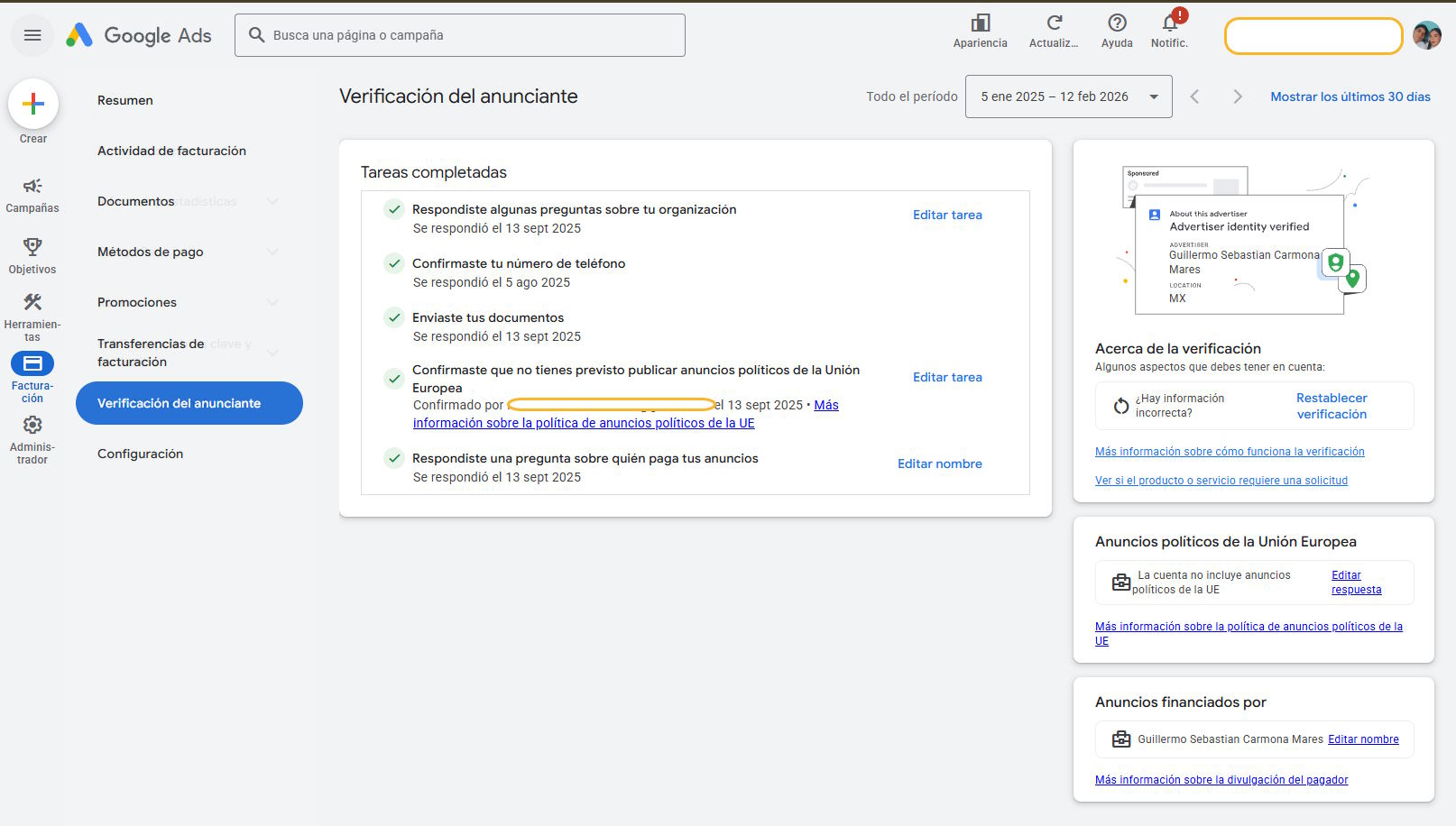This screenshot has width=1456, height=826.
Task: Select Resumen in the billing menu
Action: point(125,100)
